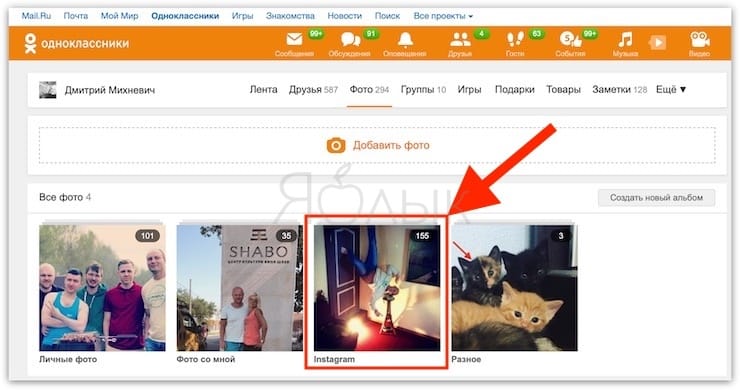Expand the Ещё profile menu
The height and width of the screenshot is (390, 740).
[671, 89]
